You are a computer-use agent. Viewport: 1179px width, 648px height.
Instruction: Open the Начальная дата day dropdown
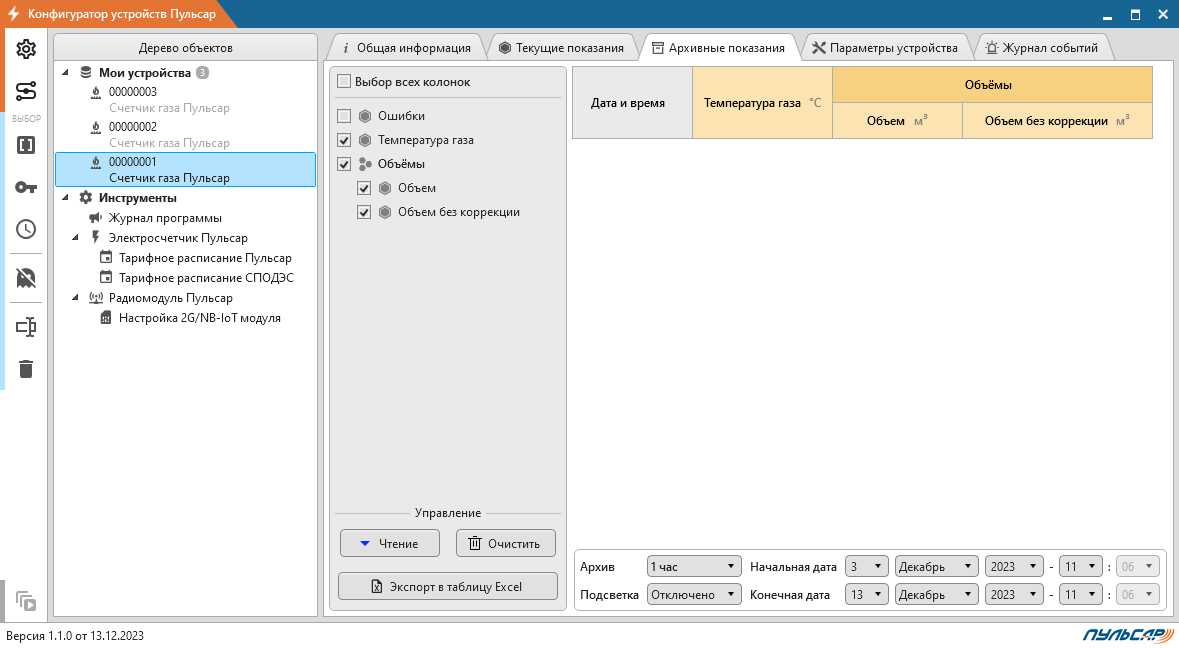(x=867, y=567)
